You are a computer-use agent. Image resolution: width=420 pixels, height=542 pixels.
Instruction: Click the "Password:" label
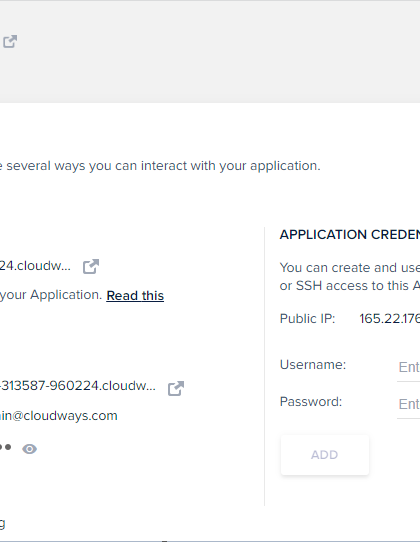point(311,402)
